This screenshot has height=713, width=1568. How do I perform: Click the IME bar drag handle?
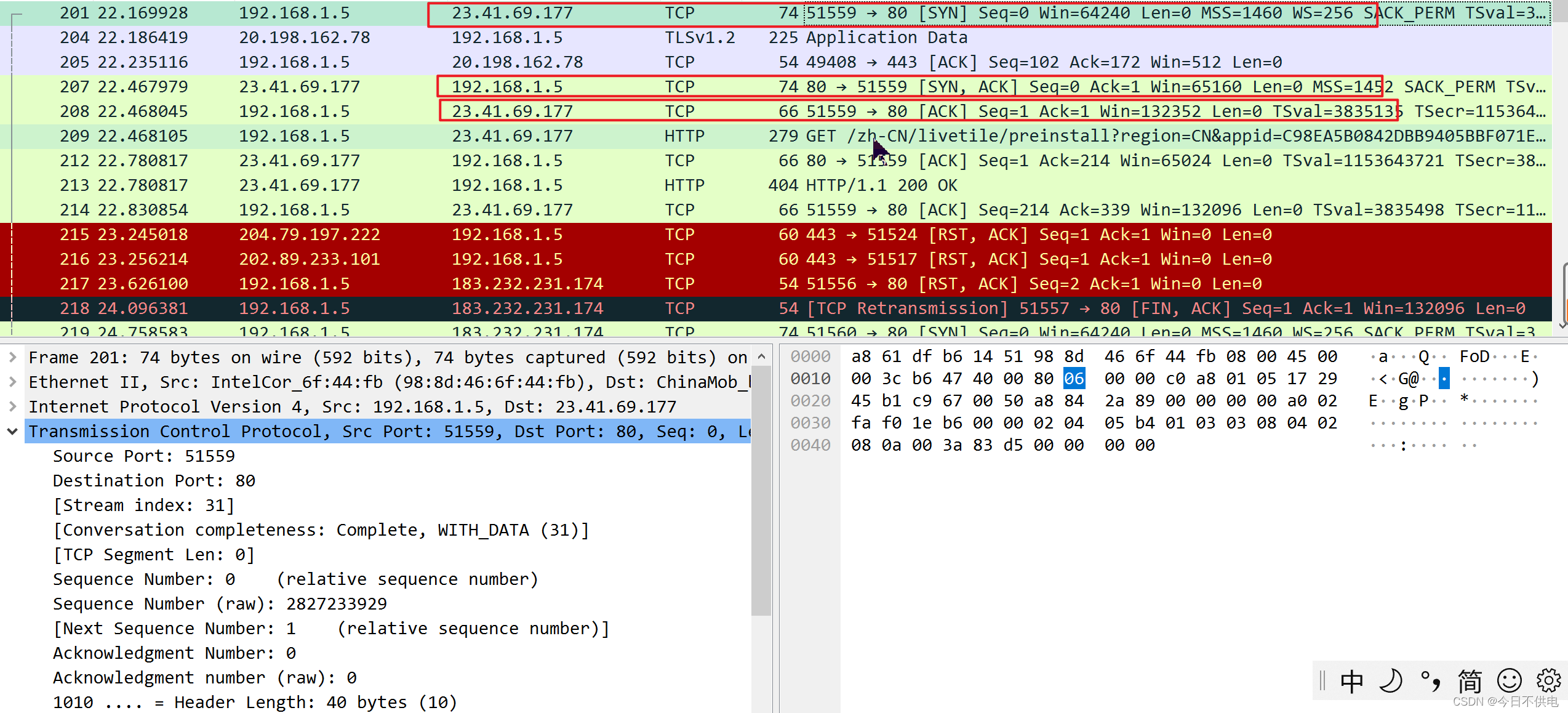(x=1322, y=682)
